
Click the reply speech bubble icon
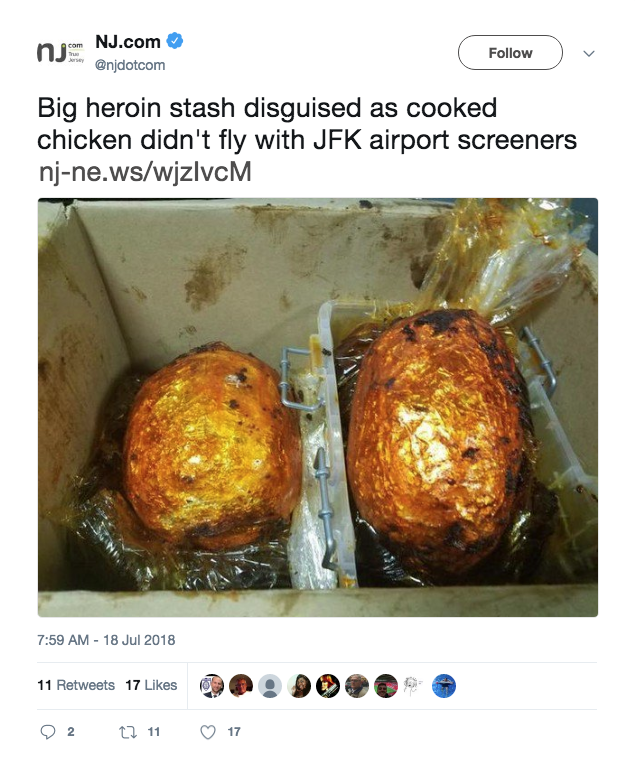[48, 731]
